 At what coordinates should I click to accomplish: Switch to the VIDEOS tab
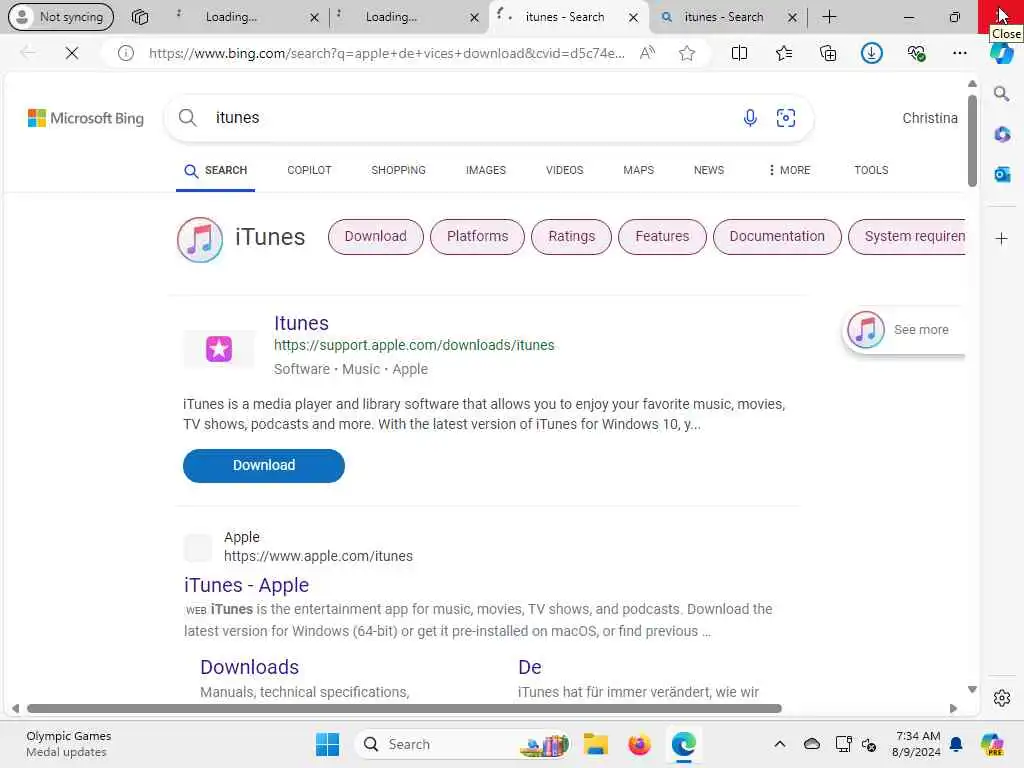tap(564, 170)
